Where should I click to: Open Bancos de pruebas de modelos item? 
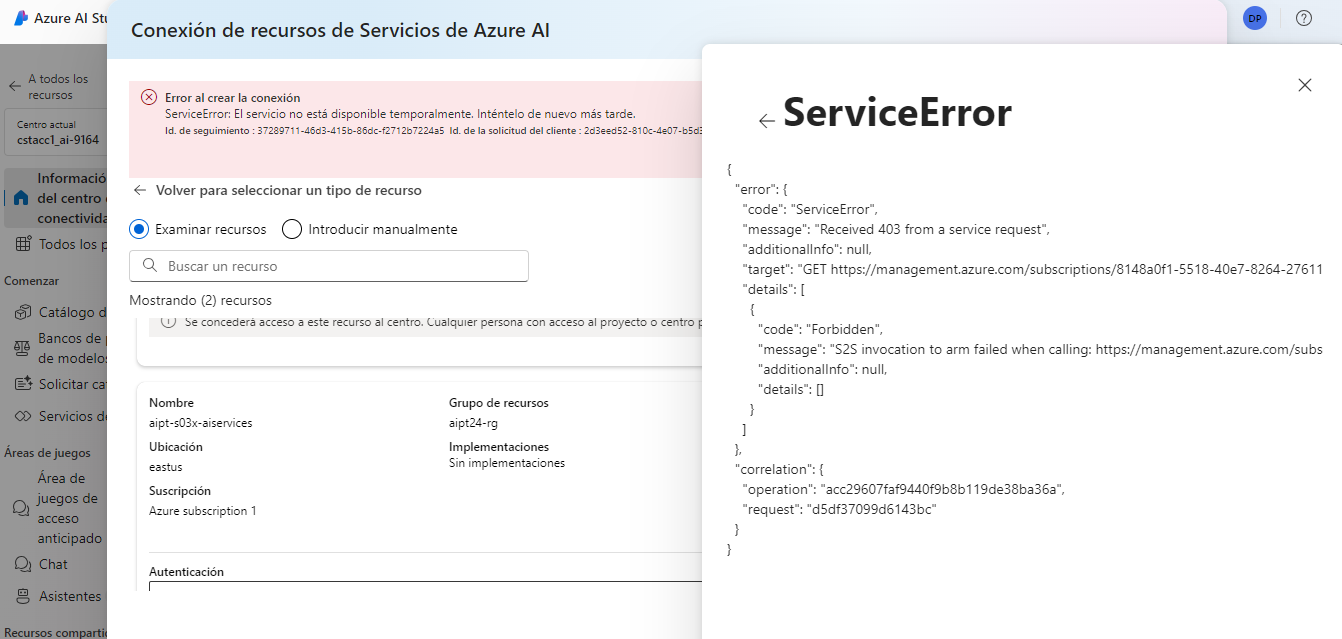56,348
